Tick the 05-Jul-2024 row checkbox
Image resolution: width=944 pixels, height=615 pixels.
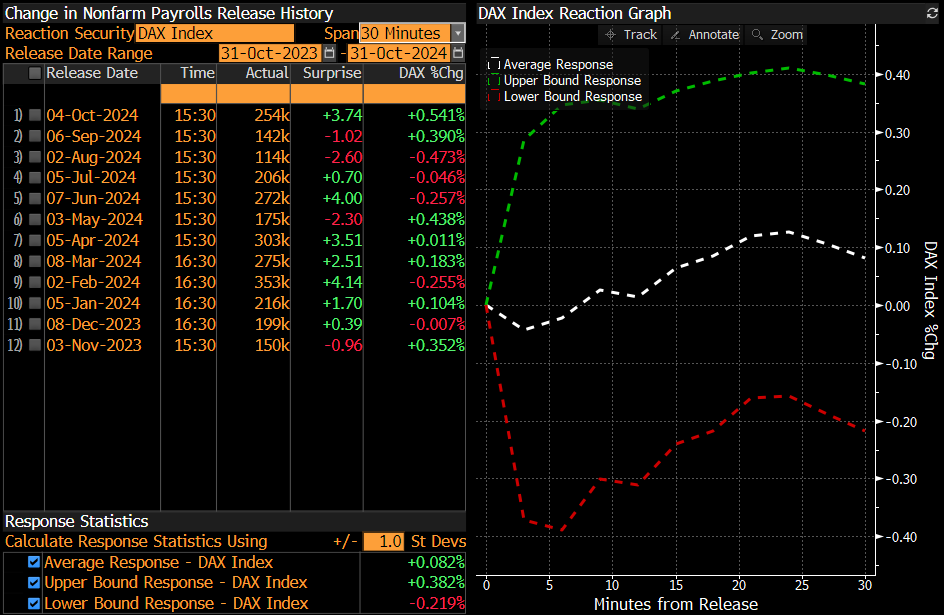coord(35,178)
